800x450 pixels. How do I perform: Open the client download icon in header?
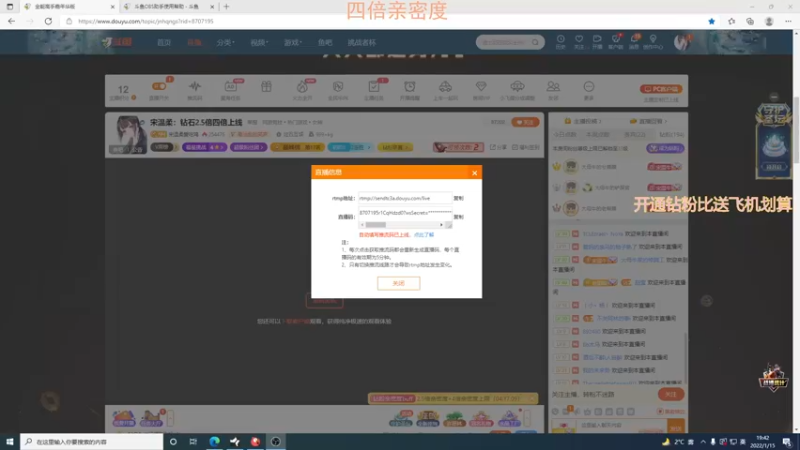tap(616, 41)
